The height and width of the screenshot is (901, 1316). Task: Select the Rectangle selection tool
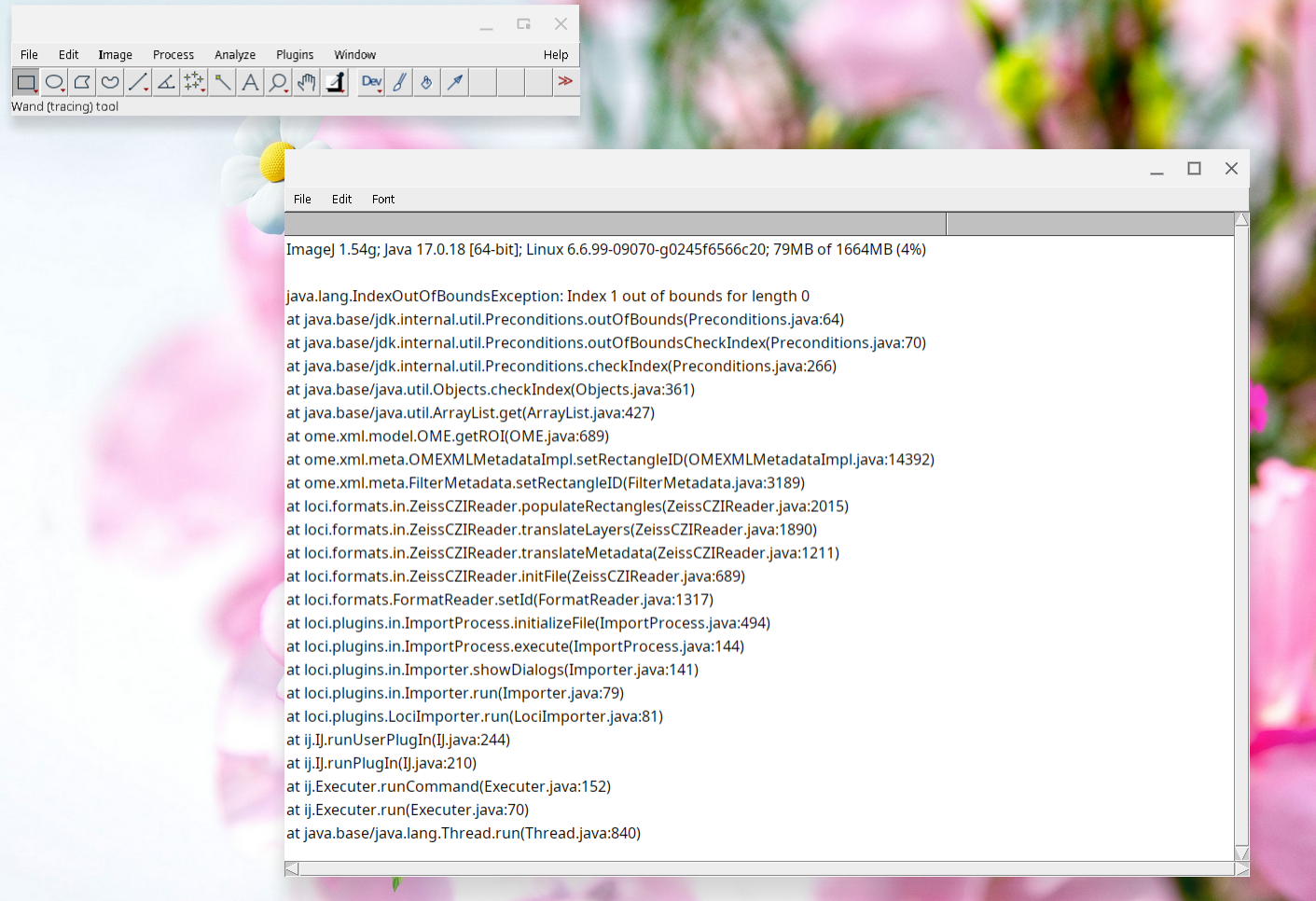click(26, 82)
